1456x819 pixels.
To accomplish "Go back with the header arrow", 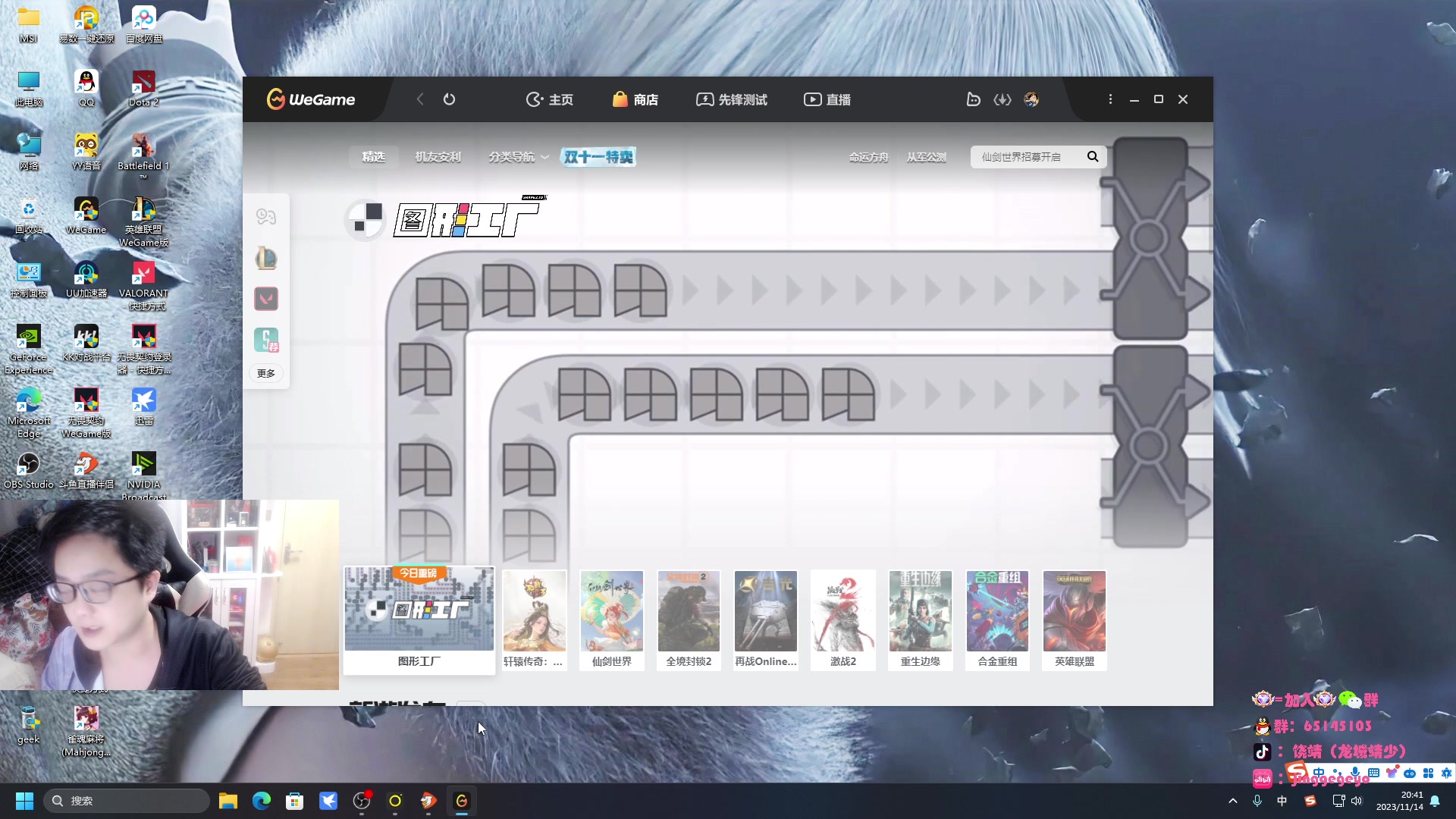I will pos(420,99).
